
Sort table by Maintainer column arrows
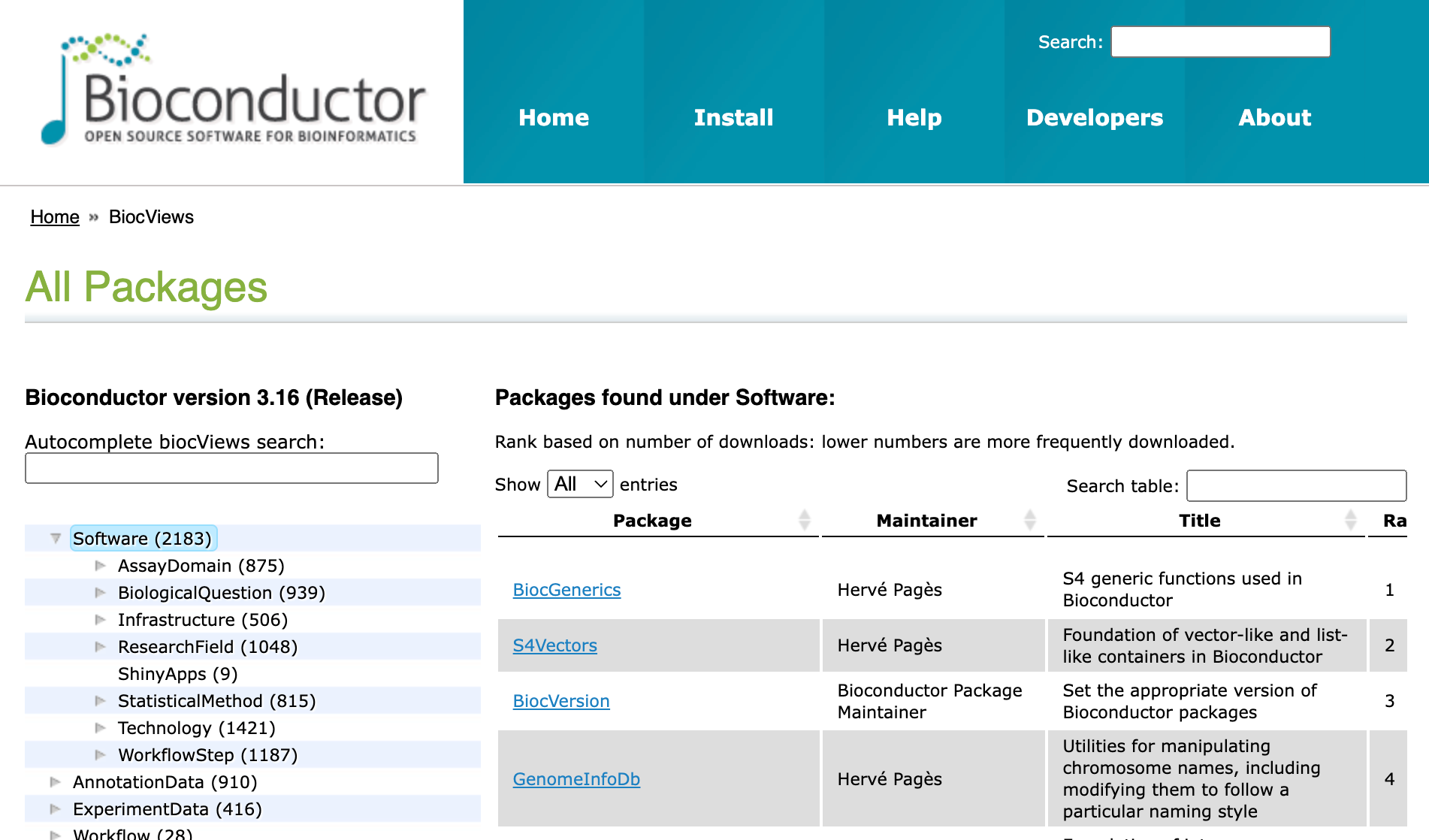1030,520
